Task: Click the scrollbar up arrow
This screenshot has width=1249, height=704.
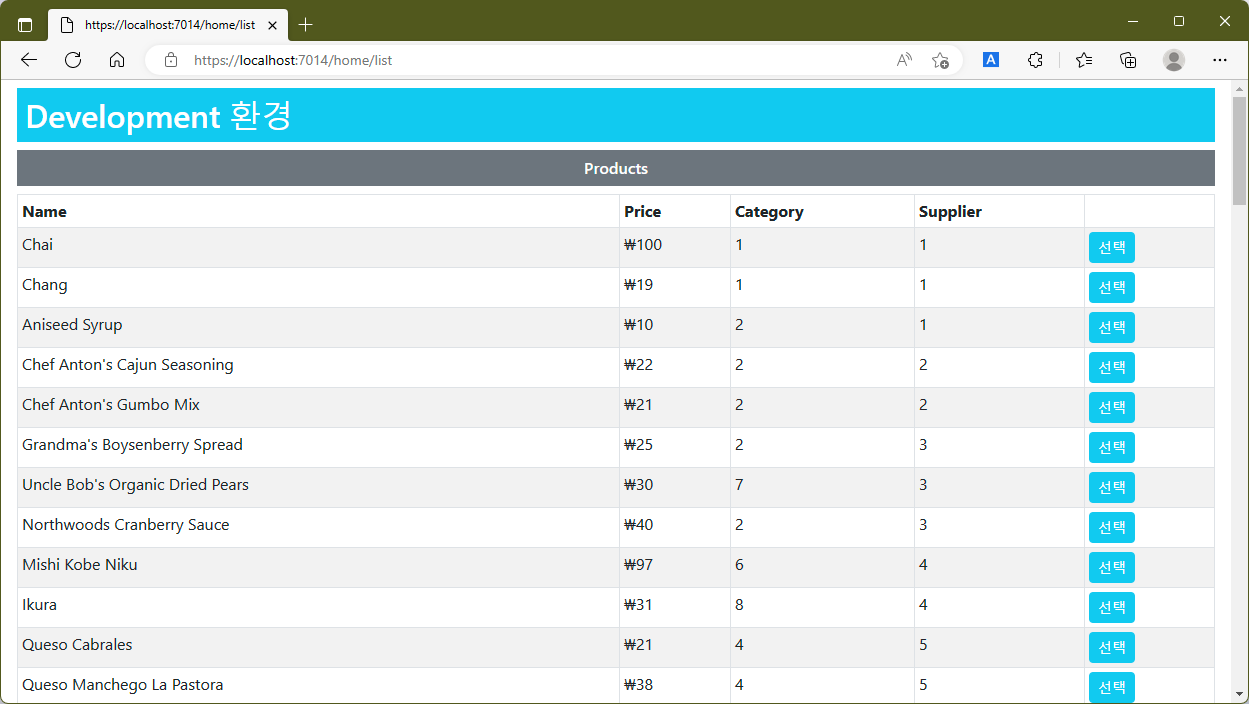Action: click(1240, 88)
